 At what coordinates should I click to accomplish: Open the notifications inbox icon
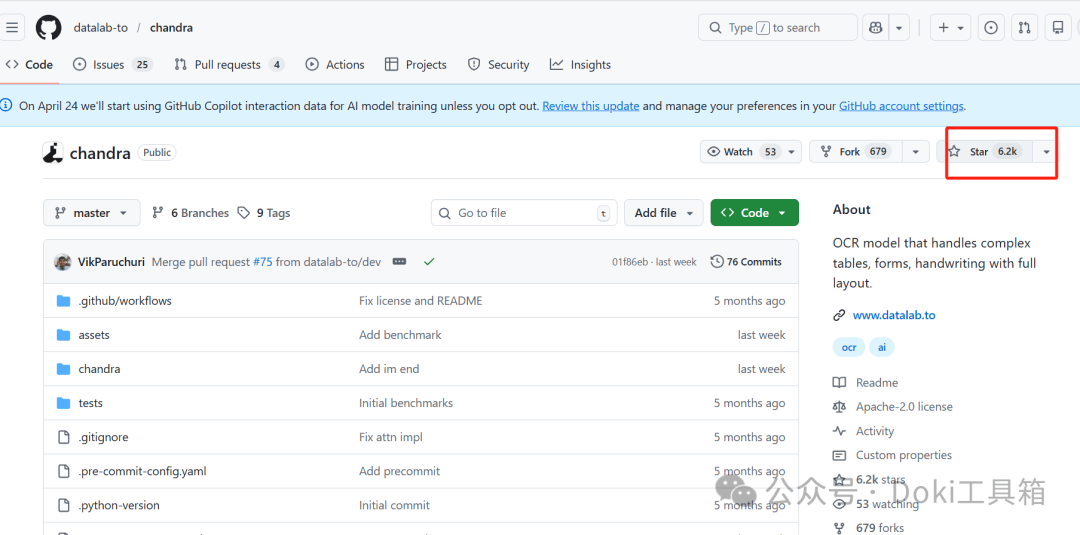click(x=1058, y=28)
